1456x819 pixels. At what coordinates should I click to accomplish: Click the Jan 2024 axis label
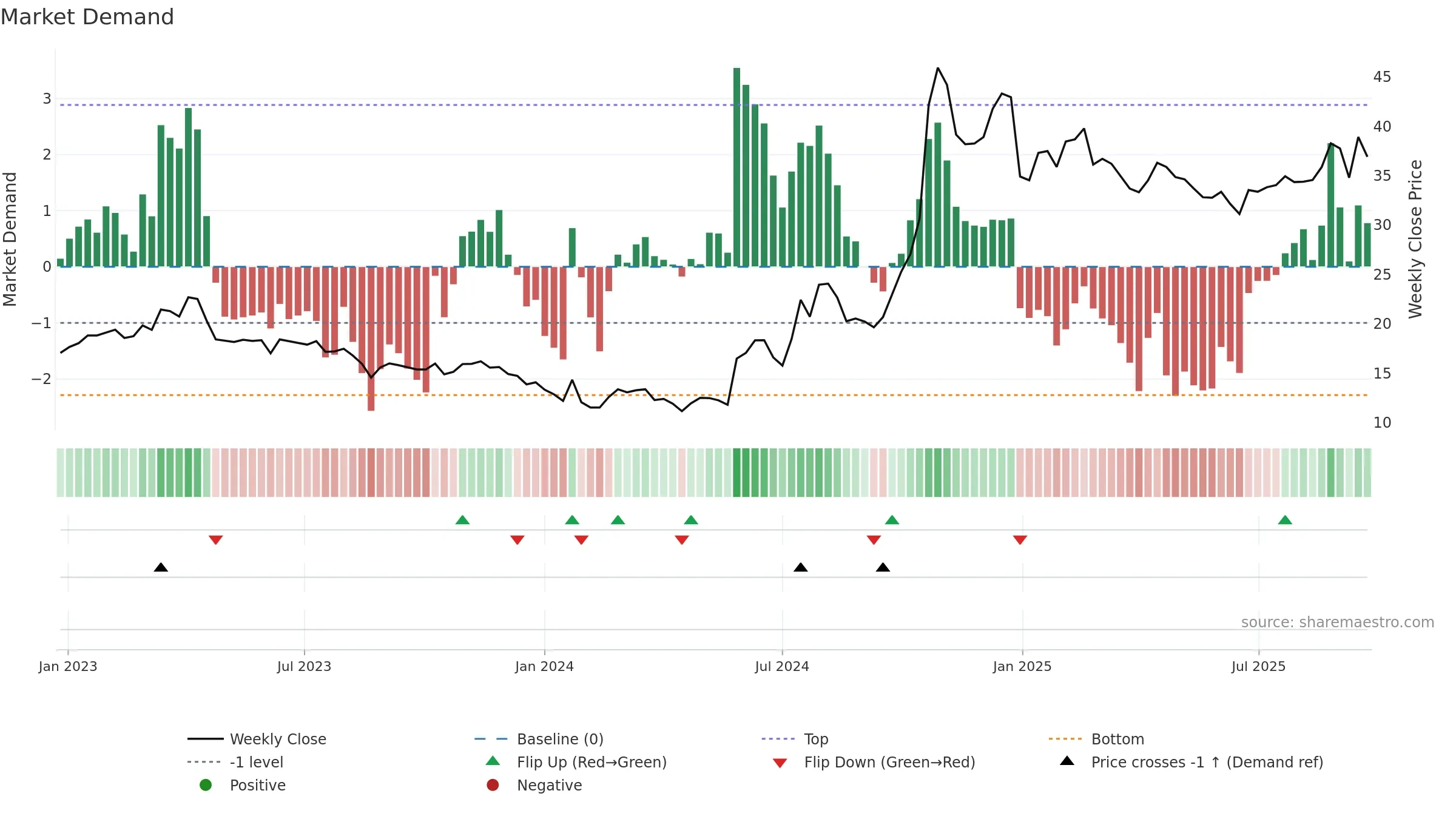[544, 666]
